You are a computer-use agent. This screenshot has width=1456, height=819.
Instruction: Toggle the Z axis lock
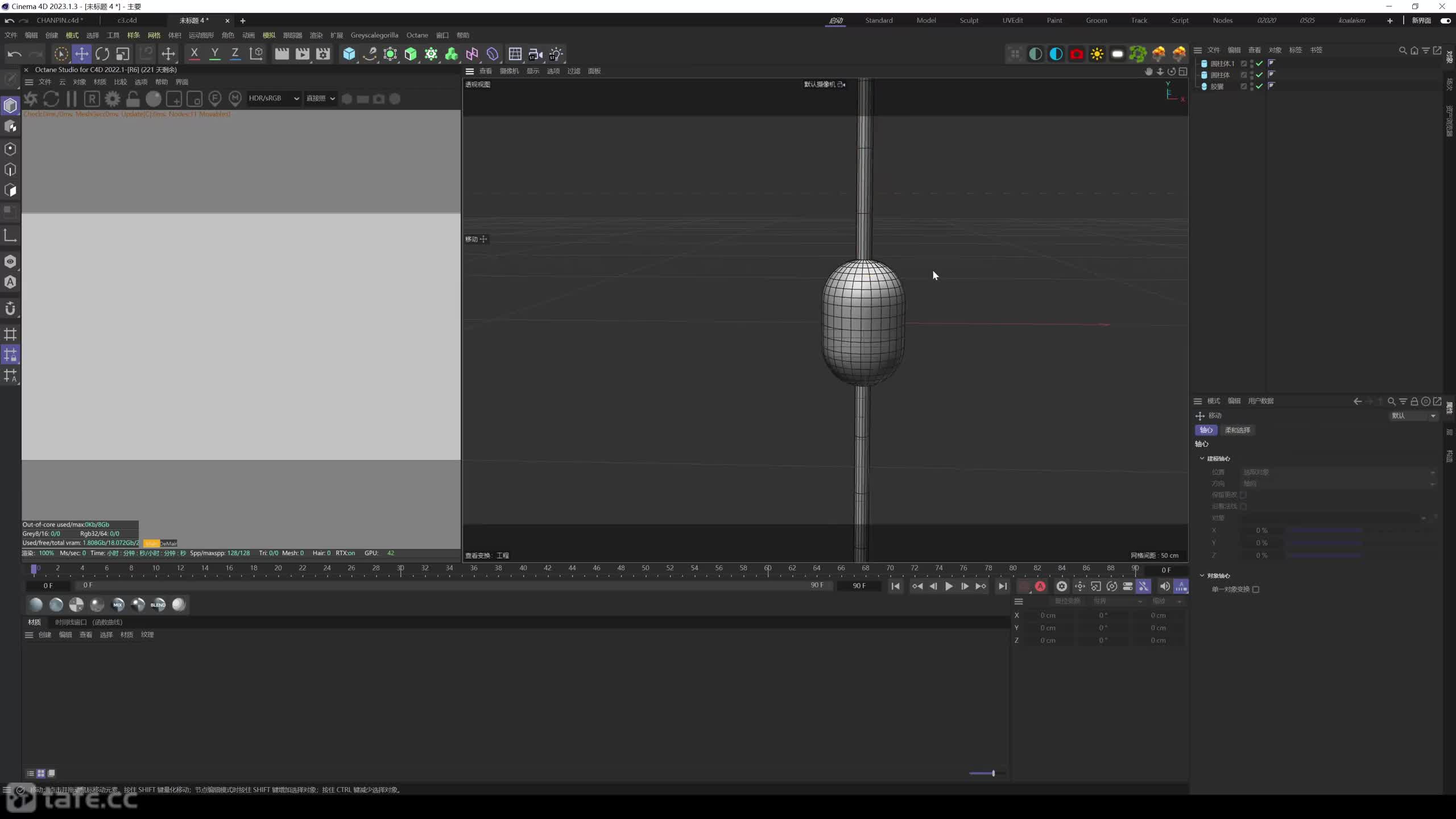235,54
